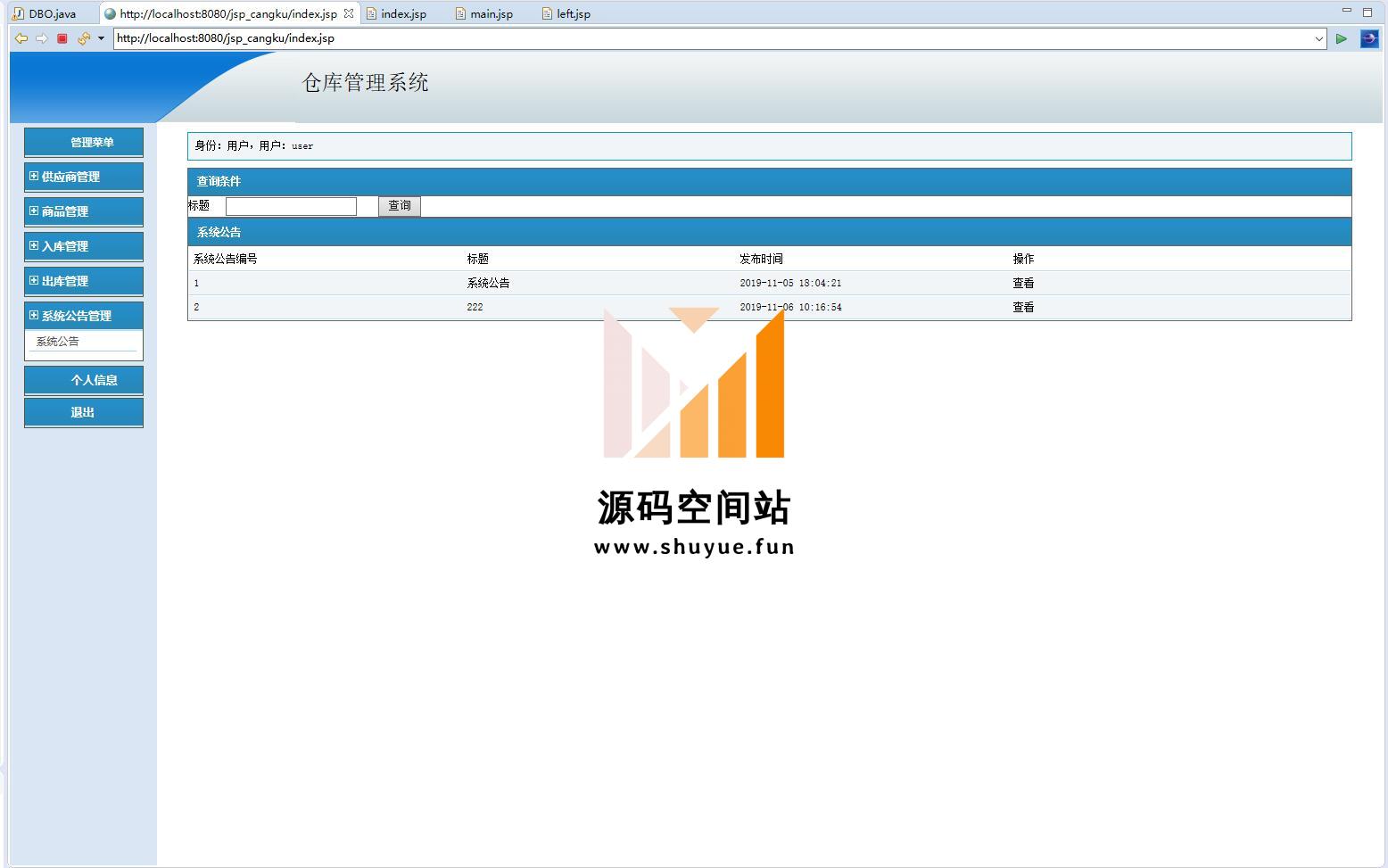Screen dimensions: 1388x868
Task: Expand the 供应商管理 menu plus icon
Action: click(34, 176)
